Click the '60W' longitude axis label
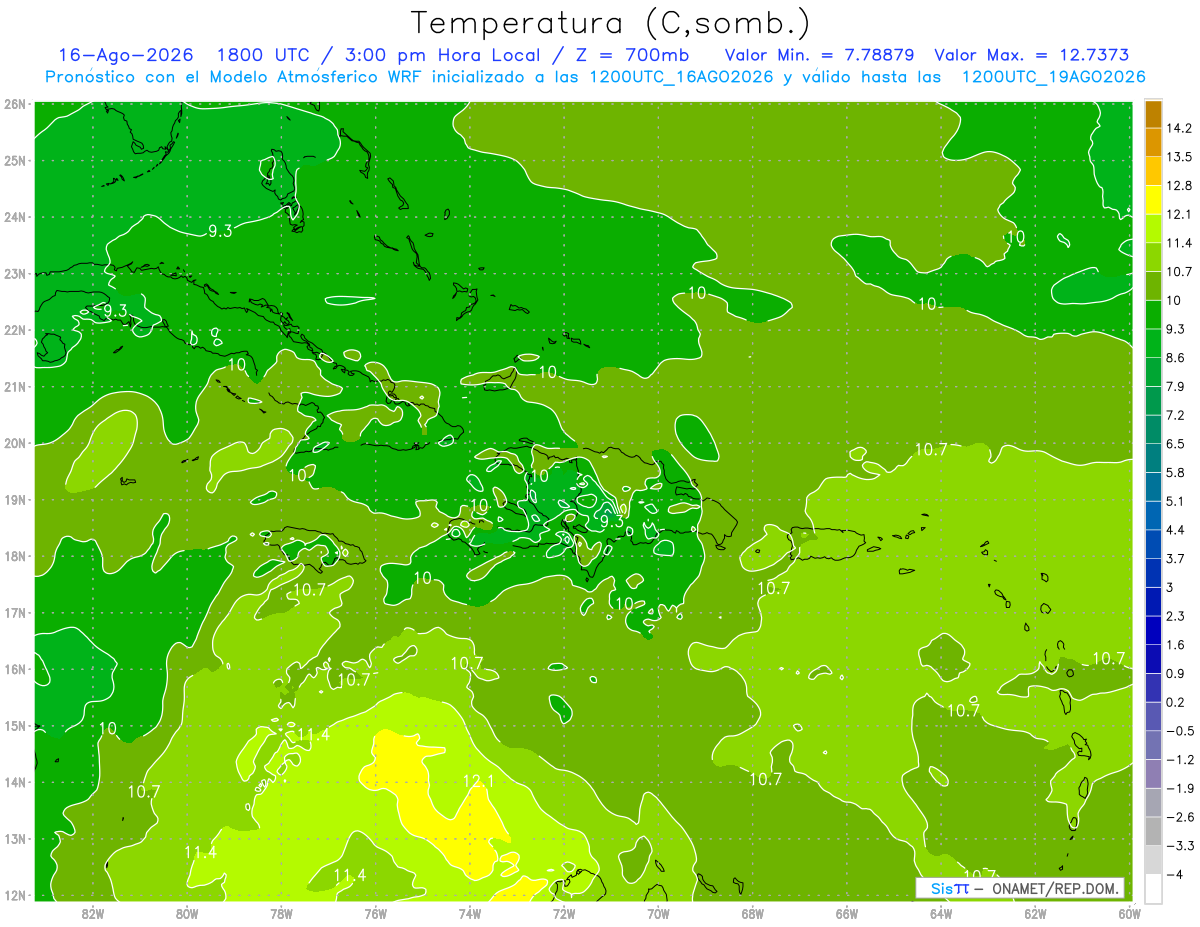 1129,913
